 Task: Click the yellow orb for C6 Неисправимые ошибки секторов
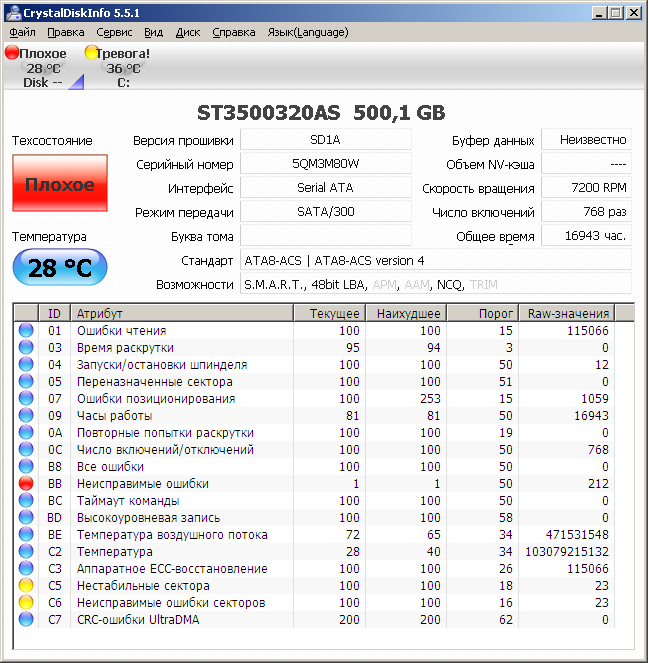[26, 602]
